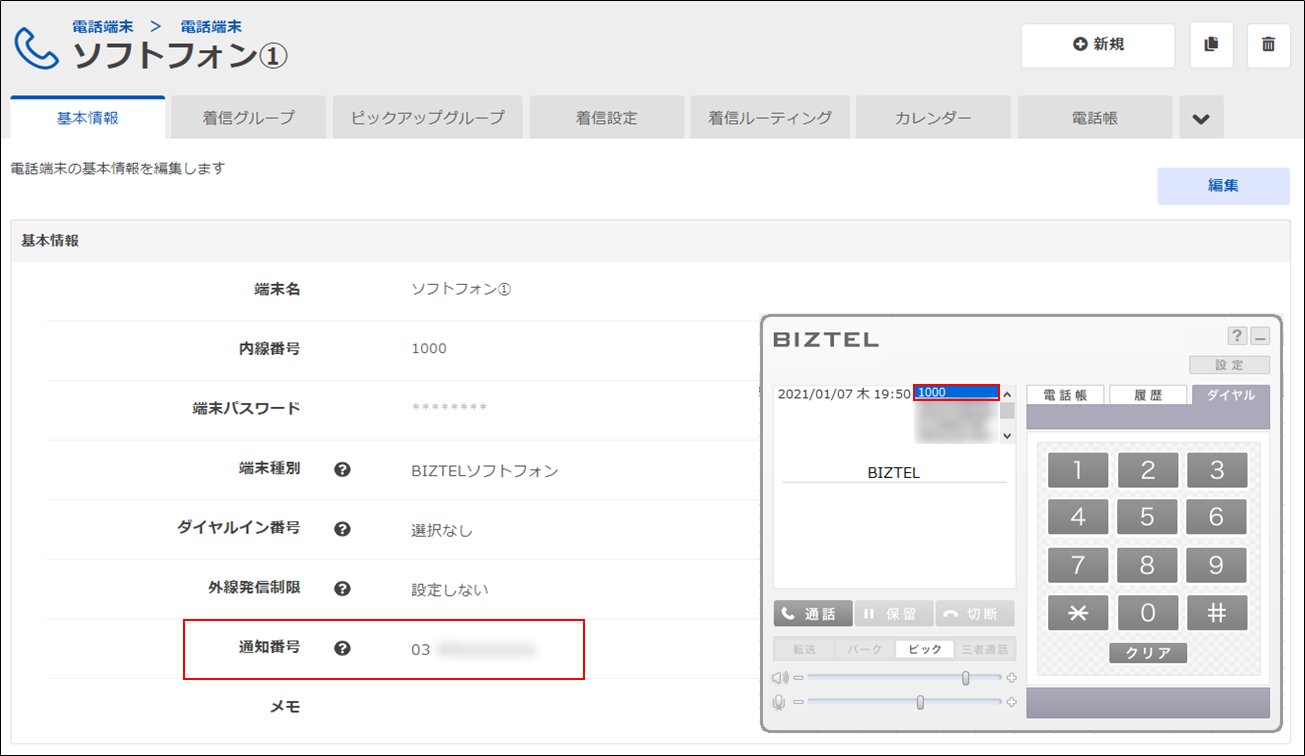
Task: Dial key 6 on the keypad
Action: pyautogui.click(x=1217, y=517)
